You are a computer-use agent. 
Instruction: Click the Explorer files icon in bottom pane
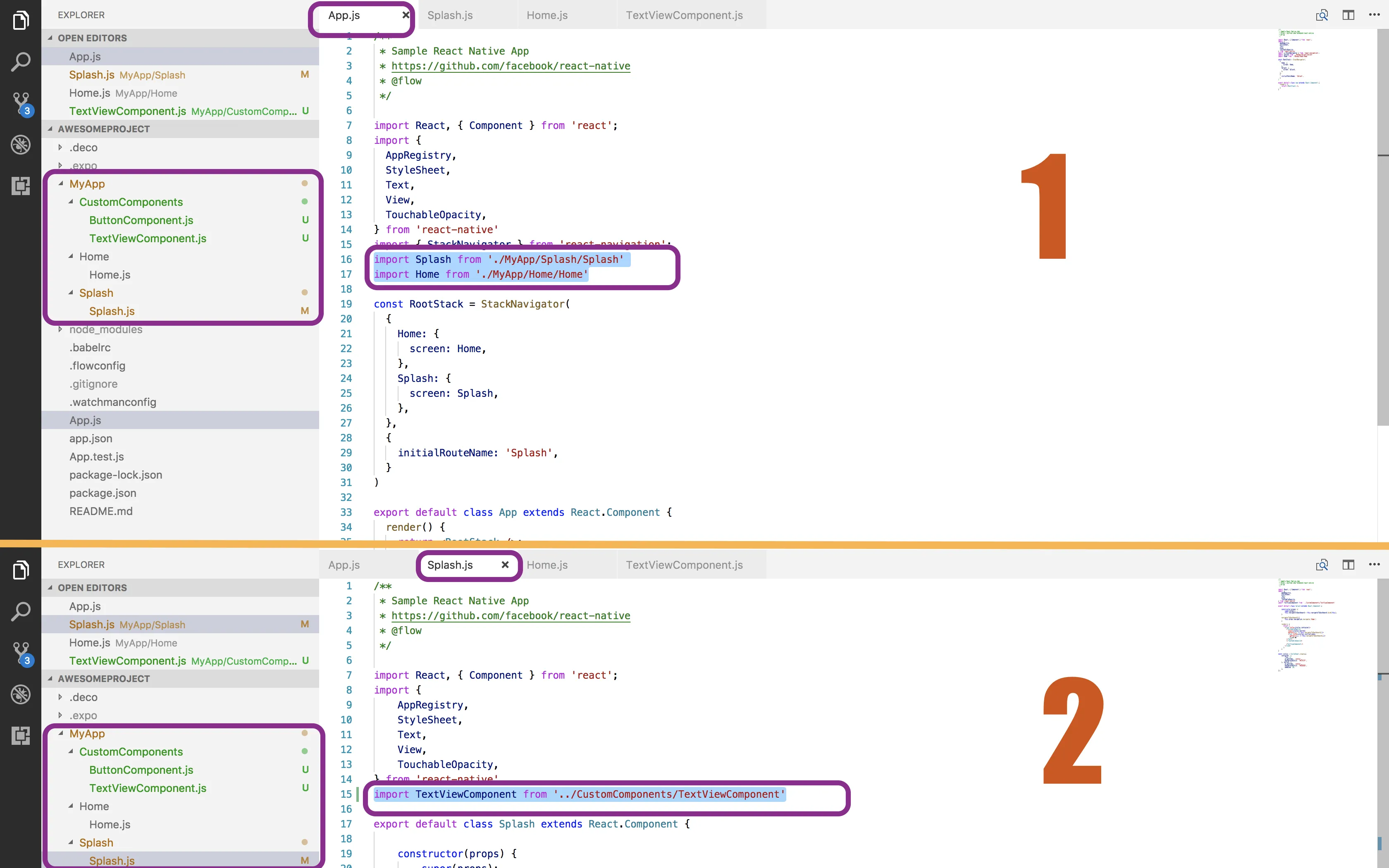(x=21, y=570)
